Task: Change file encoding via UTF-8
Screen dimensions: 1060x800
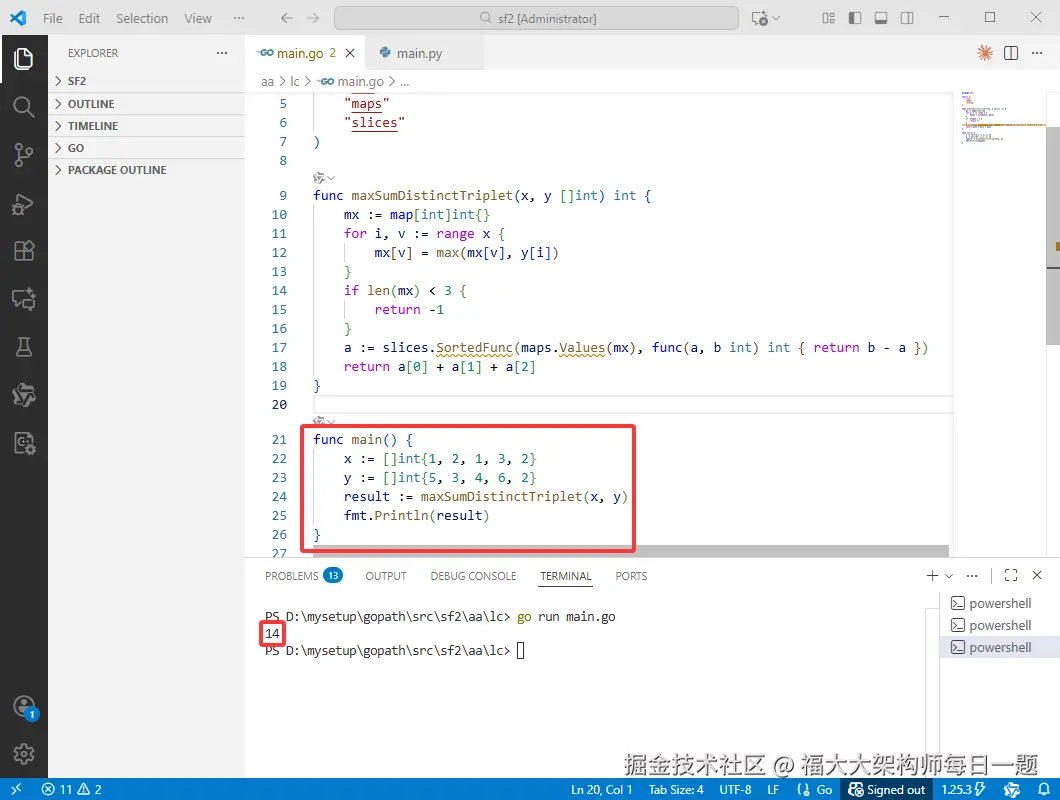Action: [x=736, y=789]
